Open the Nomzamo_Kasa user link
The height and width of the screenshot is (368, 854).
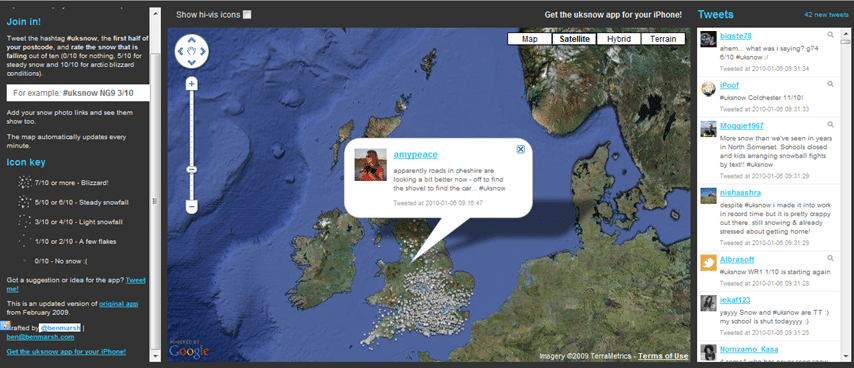(x=749, y=349)
